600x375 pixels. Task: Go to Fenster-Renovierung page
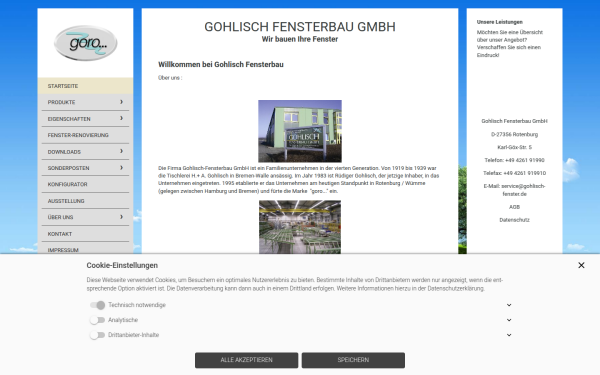[x=85, y=135]
